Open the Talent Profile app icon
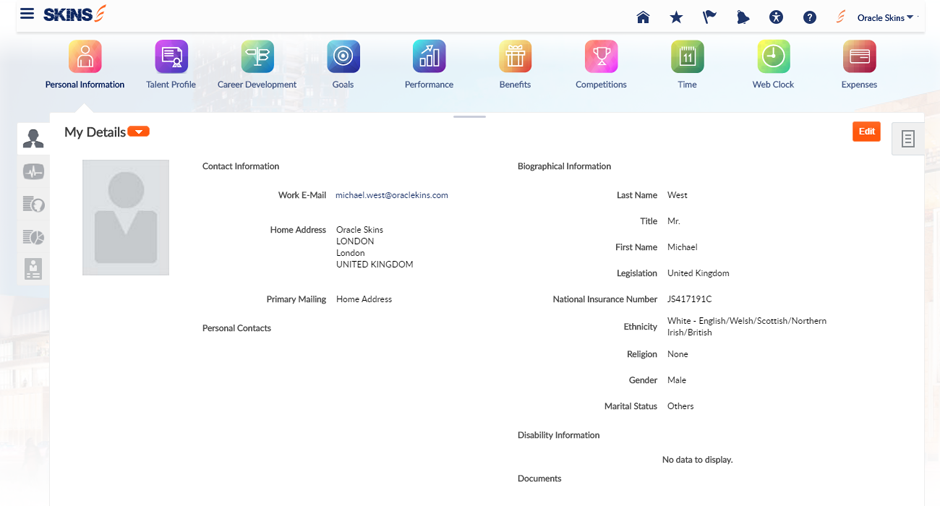This screenshot has width=940, height=506. click(171, 58)
